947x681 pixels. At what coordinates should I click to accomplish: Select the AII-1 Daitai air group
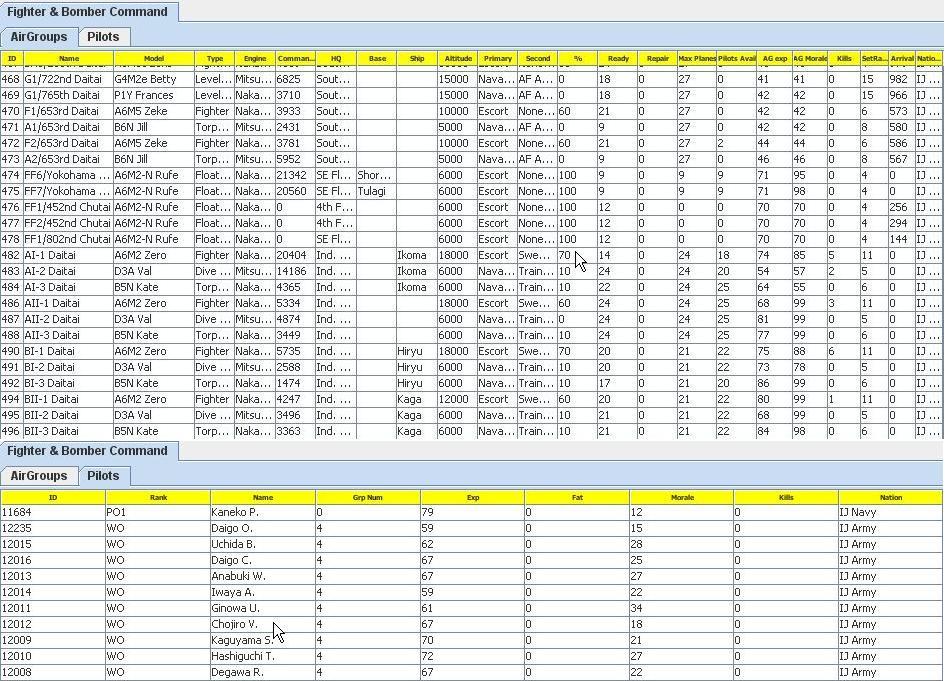click(471, 303)
